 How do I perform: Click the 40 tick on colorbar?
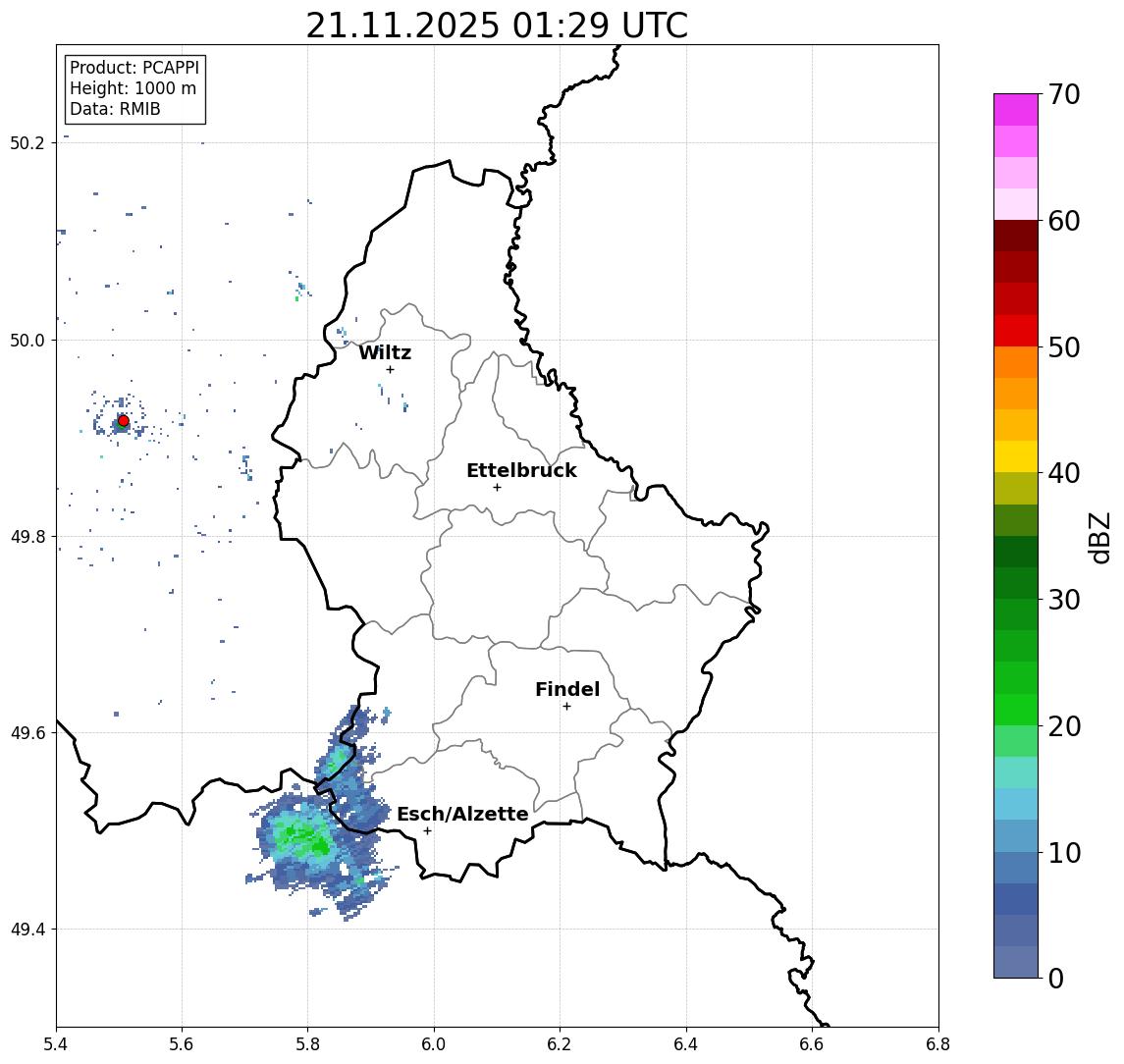pos(1064,473)
